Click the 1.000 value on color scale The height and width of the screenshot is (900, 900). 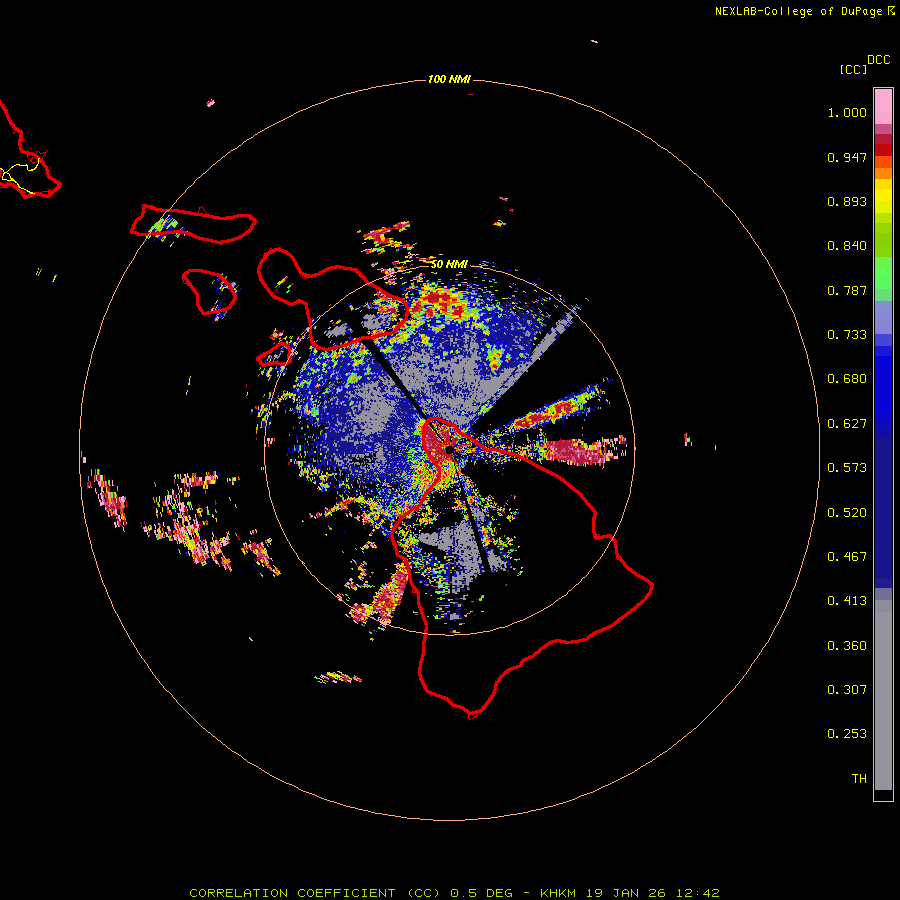(847, 112)
